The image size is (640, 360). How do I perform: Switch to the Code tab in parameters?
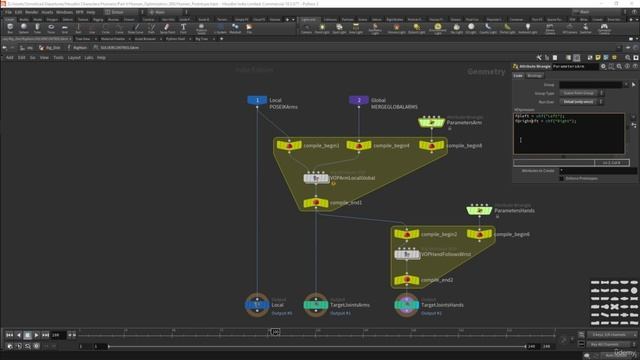coord(518,76)
